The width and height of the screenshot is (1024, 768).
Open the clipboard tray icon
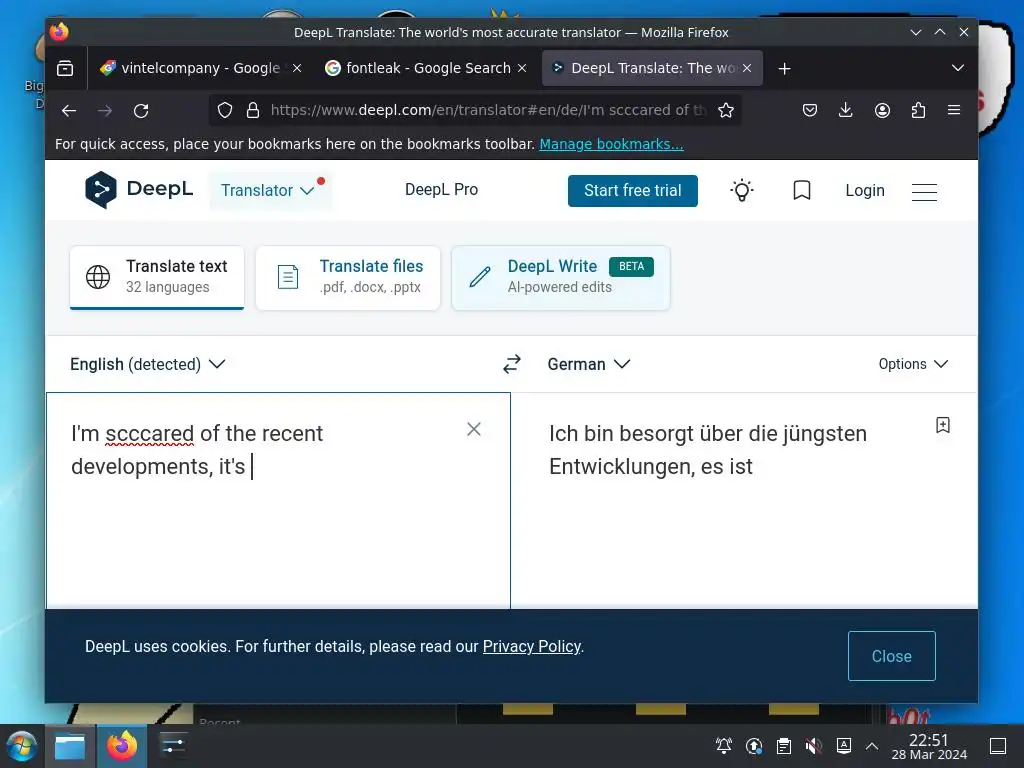pos(784,746)
